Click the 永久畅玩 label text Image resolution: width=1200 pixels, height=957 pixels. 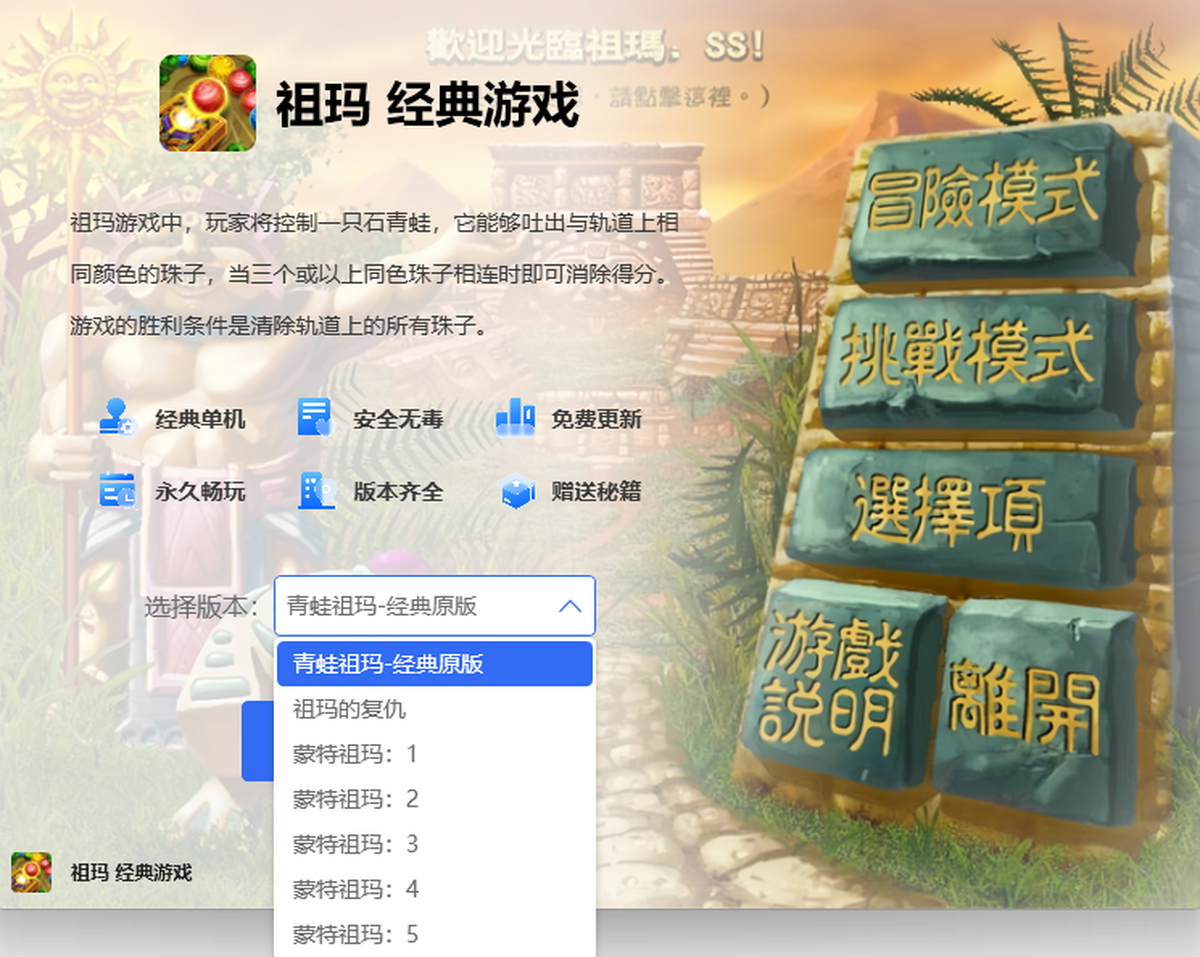tap(200, 492)
